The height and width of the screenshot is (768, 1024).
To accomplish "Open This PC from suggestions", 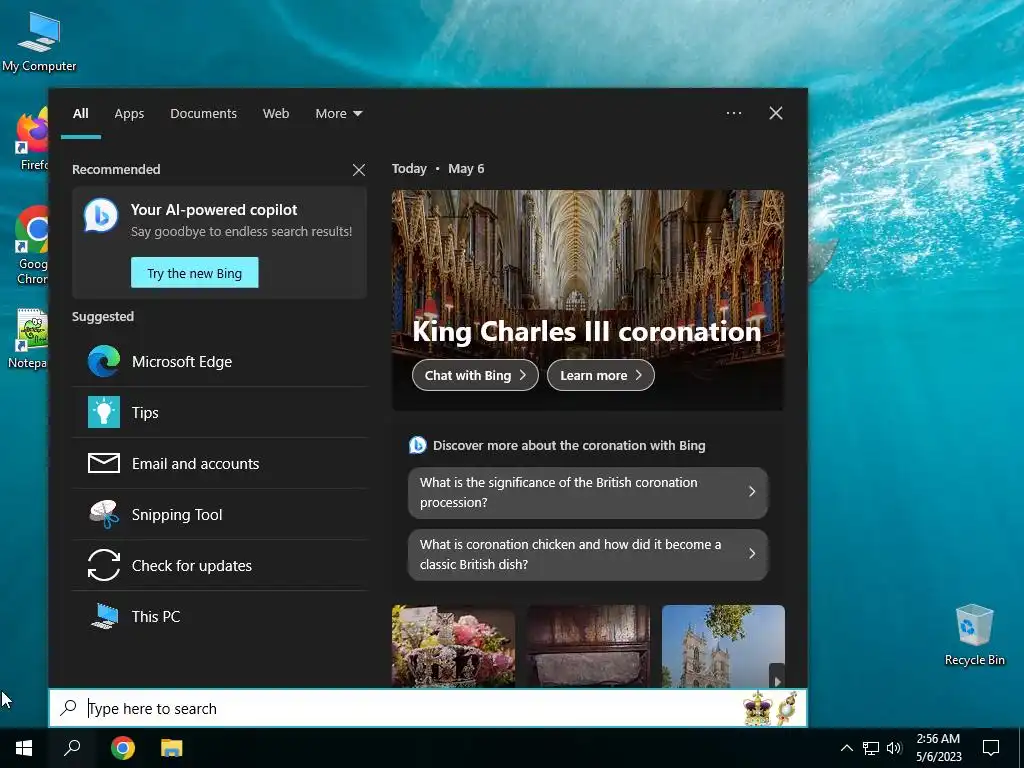I will [219, 616].
